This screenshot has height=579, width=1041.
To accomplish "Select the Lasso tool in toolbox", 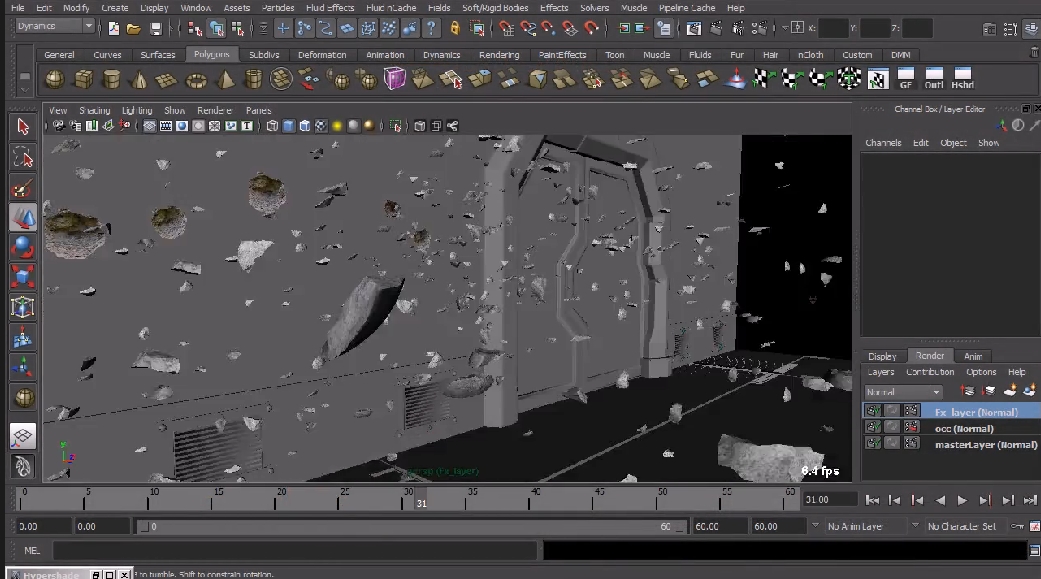I will 23,157.
